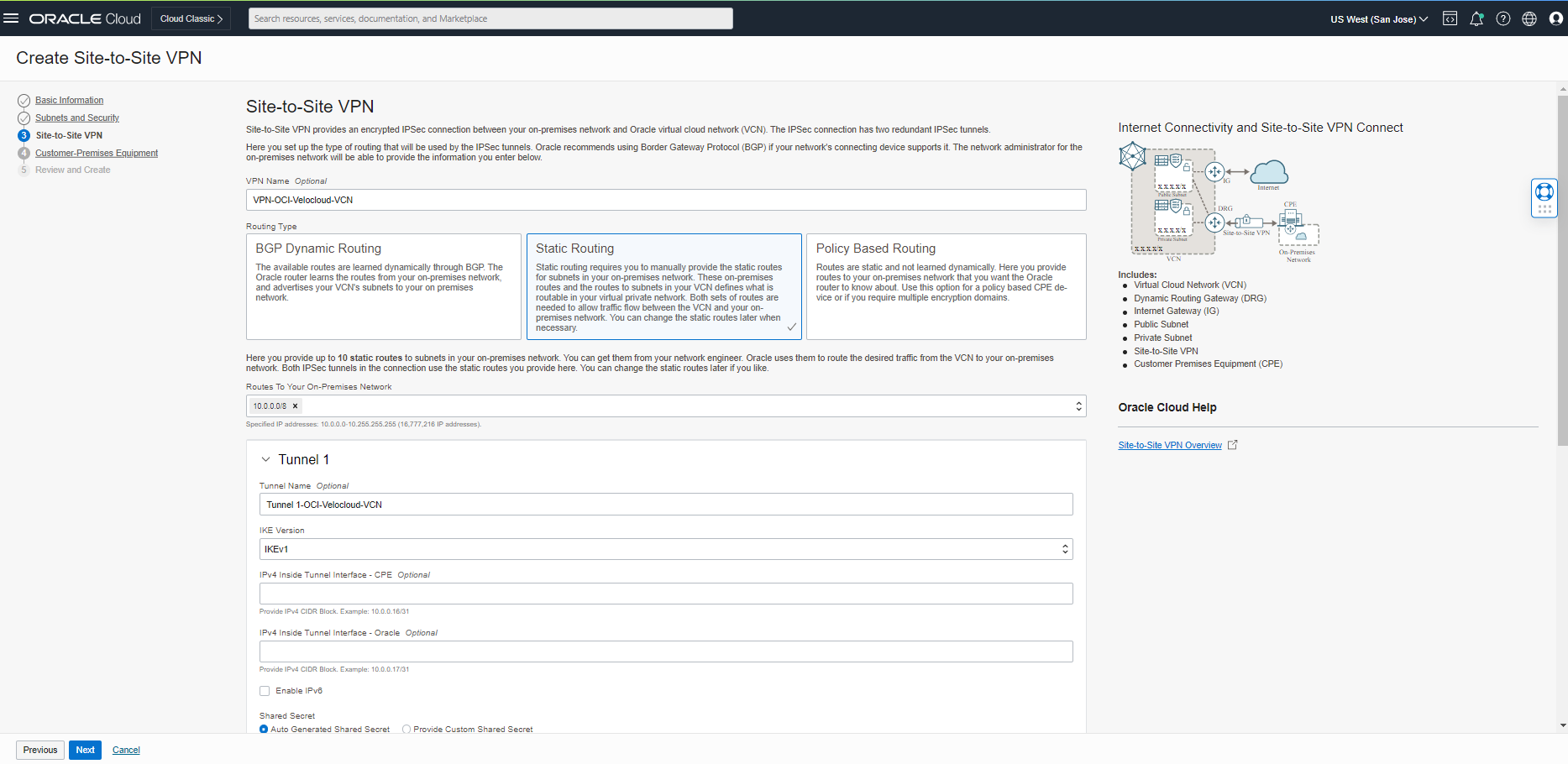
Task: Select Auto Generated Shared Secret option
Action: pyautogui.click(x=264, y=730)
